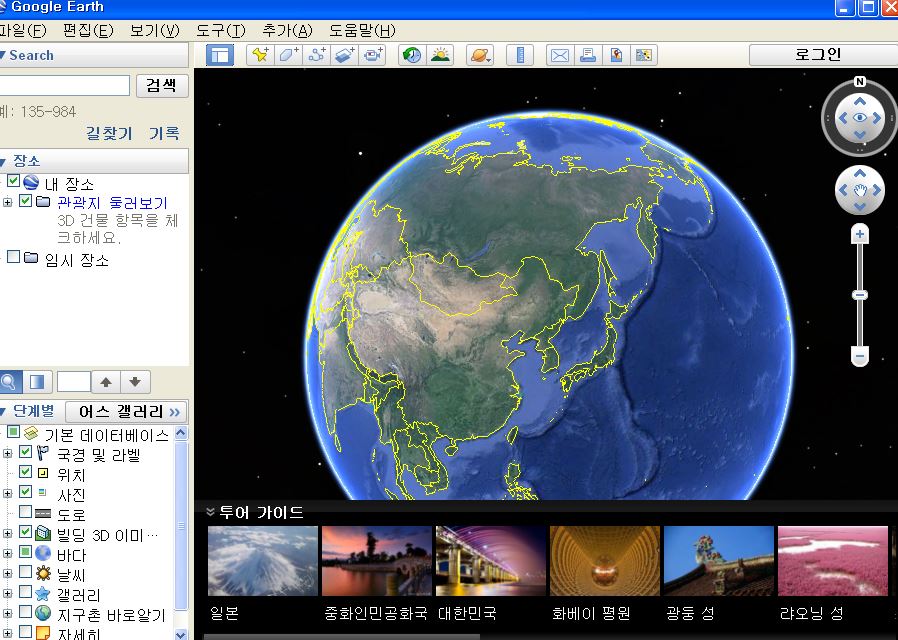Click the panel view toggle icon next to the magnifier
Viewport: 898px width, 640px height.
point(38,382)
